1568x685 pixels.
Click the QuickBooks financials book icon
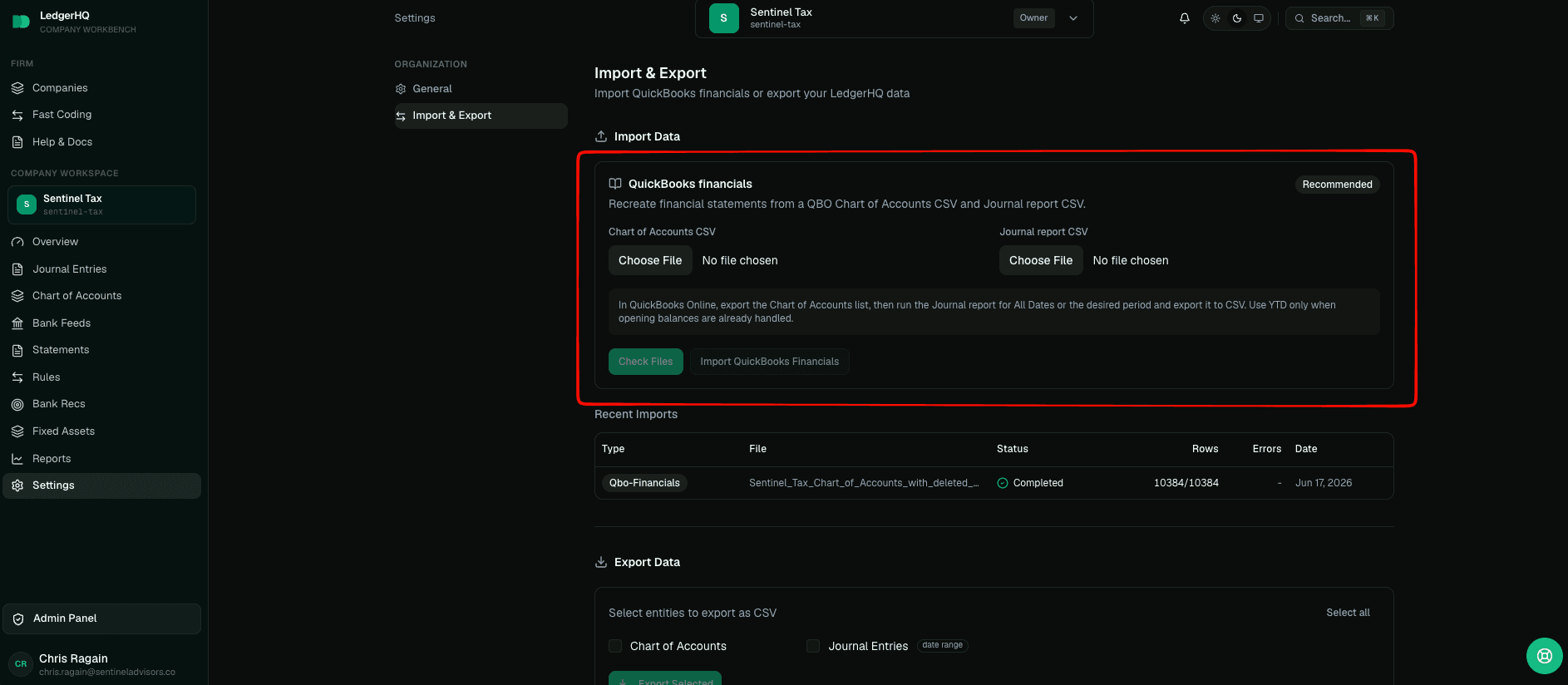(615, 184)
